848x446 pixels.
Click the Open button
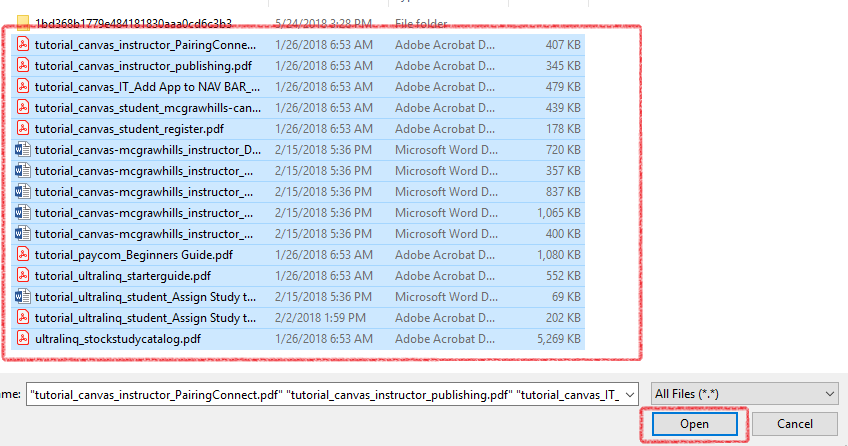(694, 424)
